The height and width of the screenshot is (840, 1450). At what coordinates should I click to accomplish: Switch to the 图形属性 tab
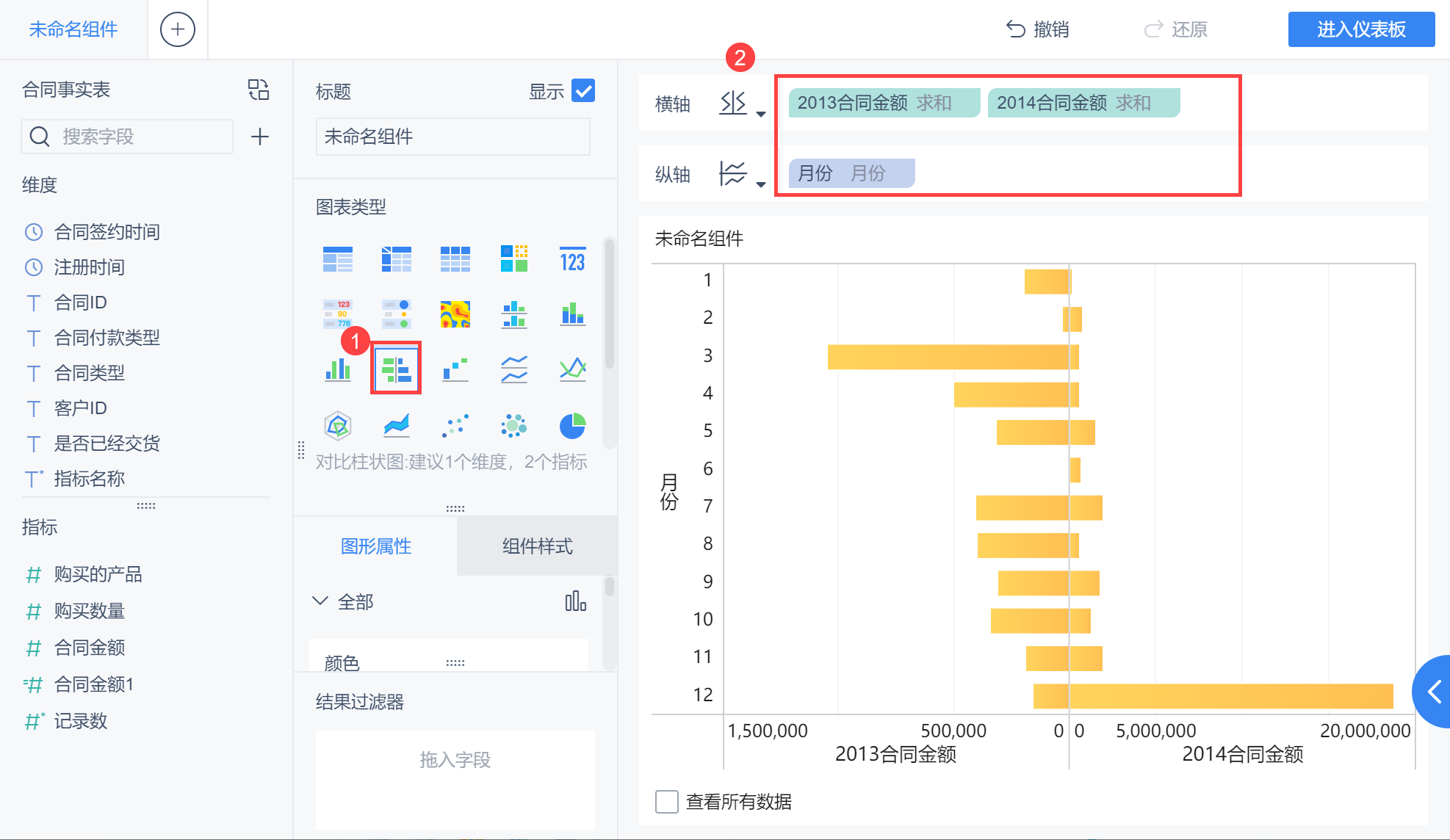375,546
